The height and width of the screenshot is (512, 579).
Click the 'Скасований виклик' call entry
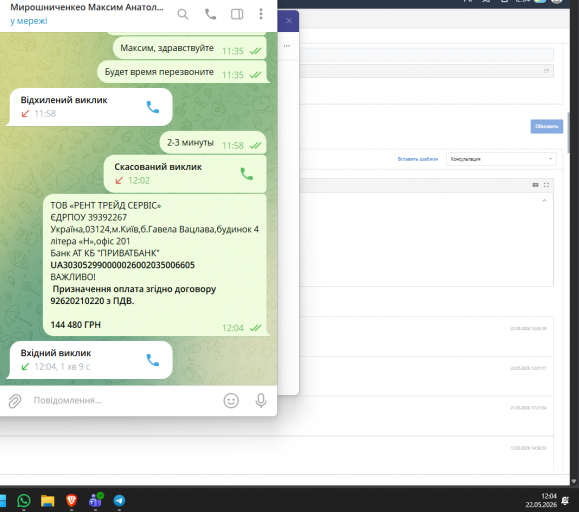pos(185,174)
